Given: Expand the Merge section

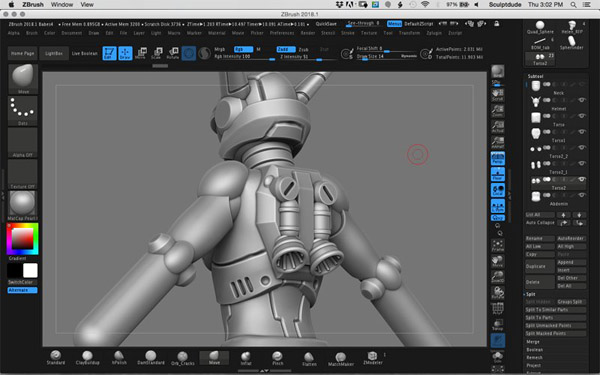Looking at the screenshot, I should [x=533, y=342].
